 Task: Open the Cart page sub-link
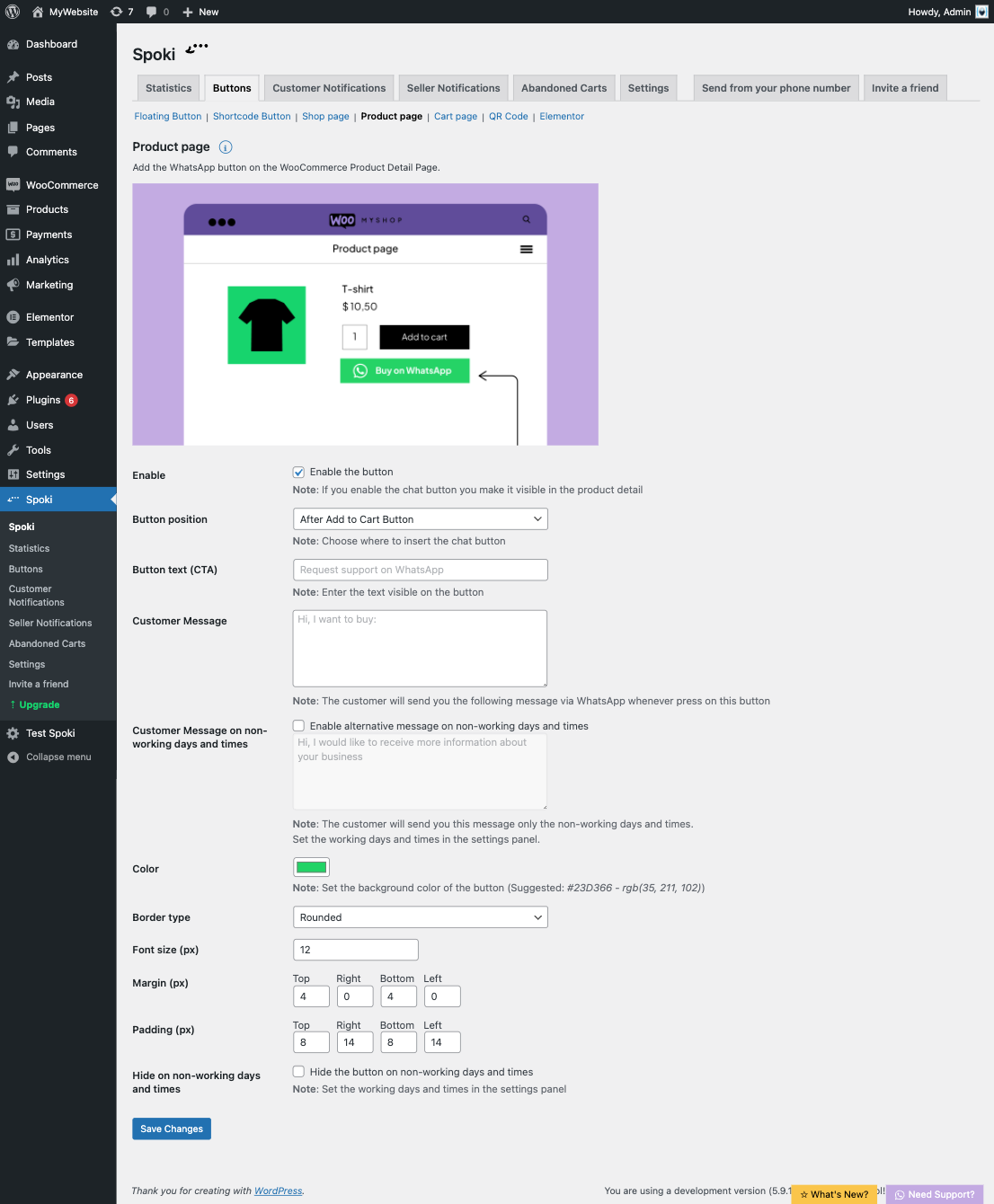pos(456,117)
